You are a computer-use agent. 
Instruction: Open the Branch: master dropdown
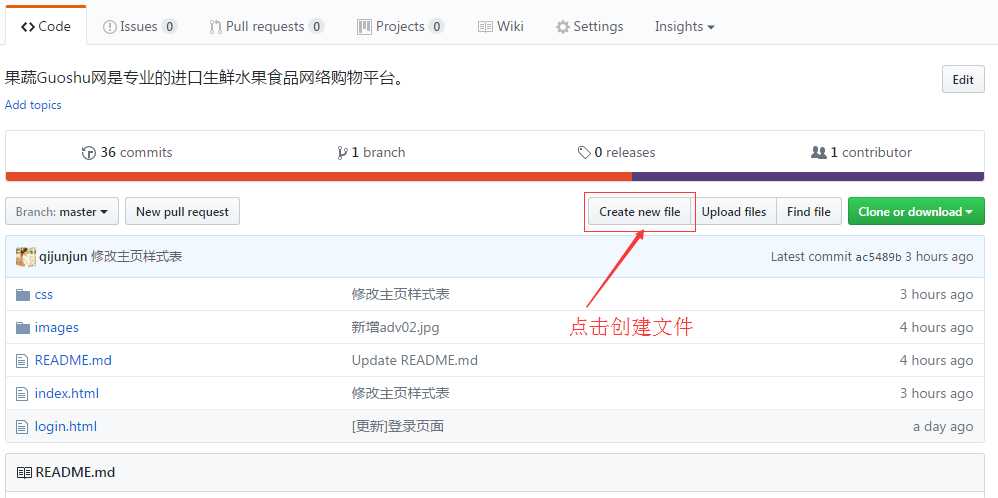[x=62, y=211]
